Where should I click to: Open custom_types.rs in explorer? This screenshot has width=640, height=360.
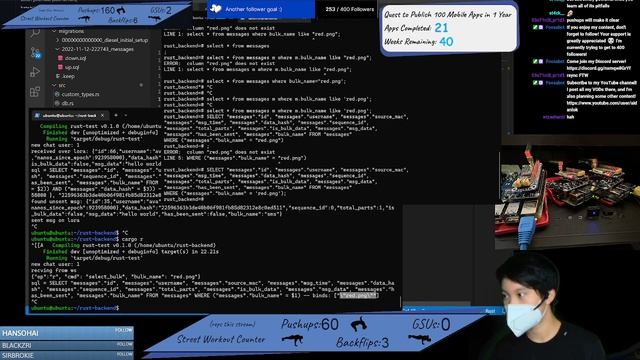click(x=80, y=94)
